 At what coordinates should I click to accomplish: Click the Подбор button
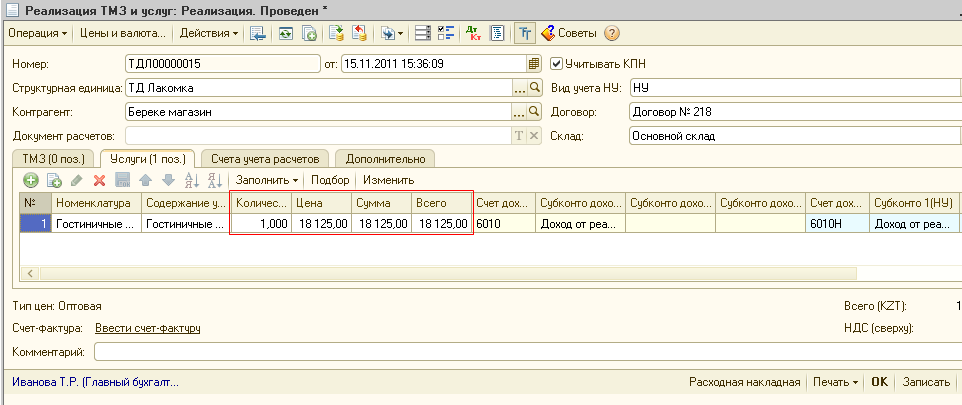coord(330,180)
